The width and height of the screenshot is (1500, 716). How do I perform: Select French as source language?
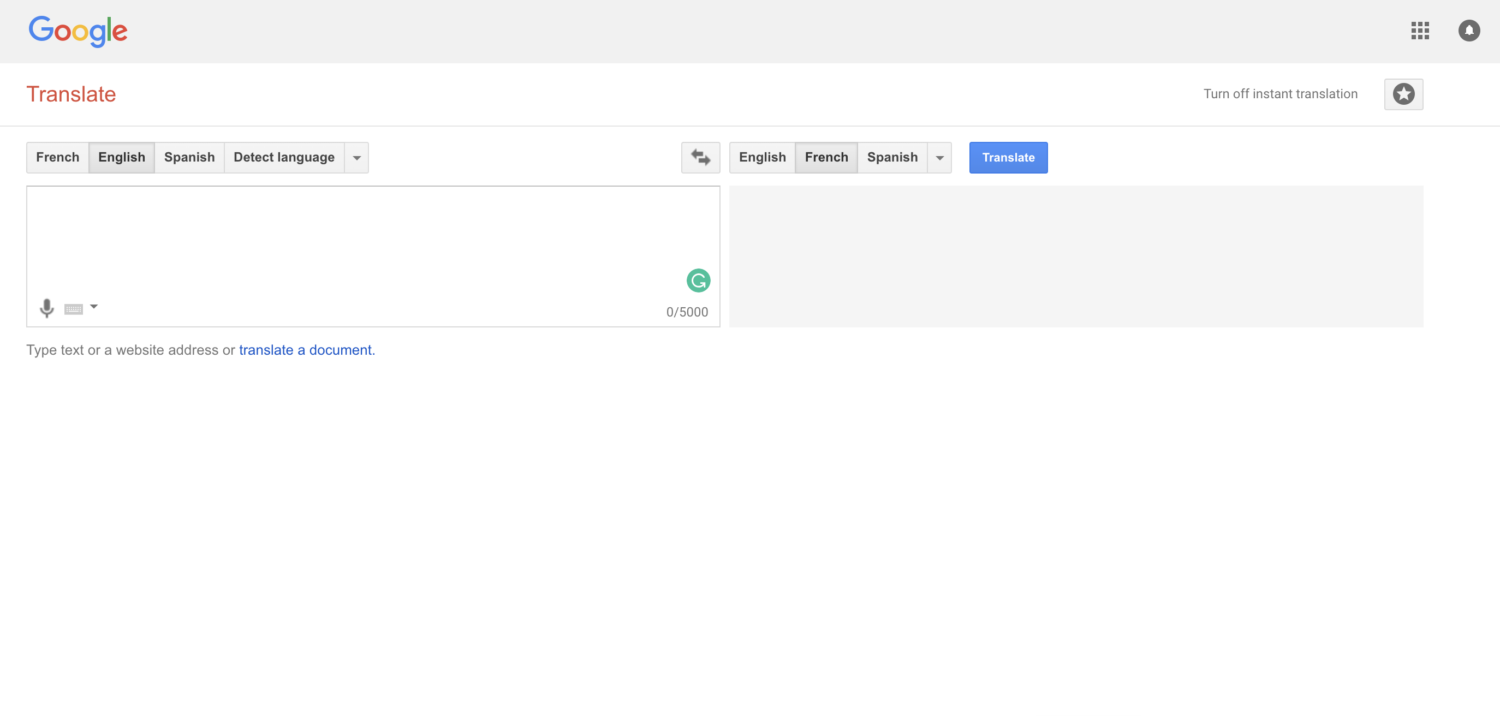tap(57, 157)
